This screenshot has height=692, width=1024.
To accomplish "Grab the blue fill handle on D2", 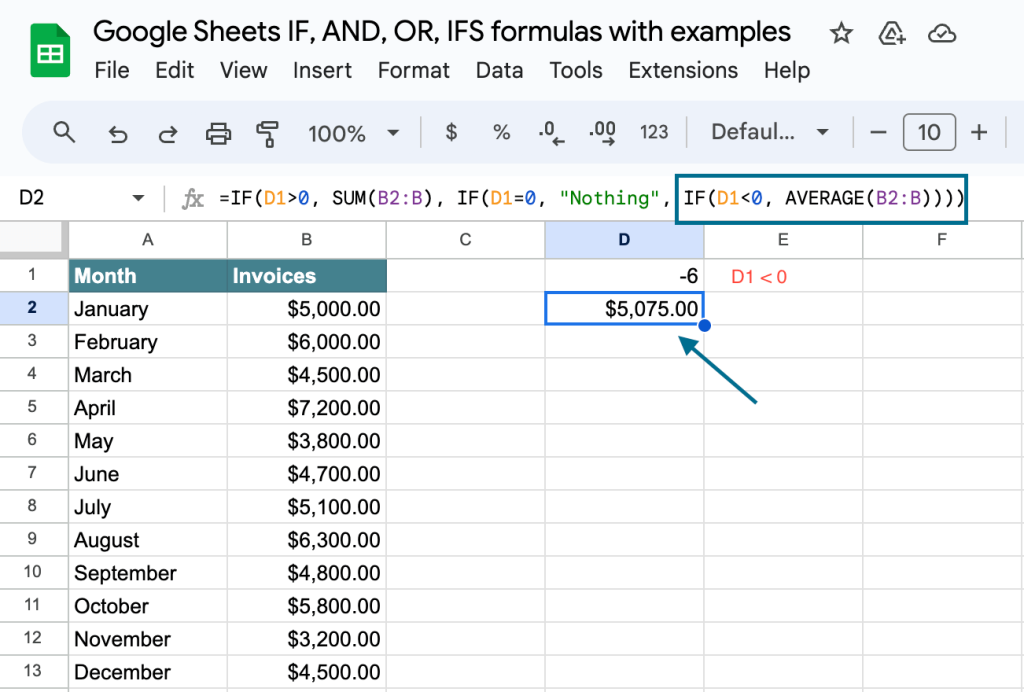I will (x=704, y=325).
